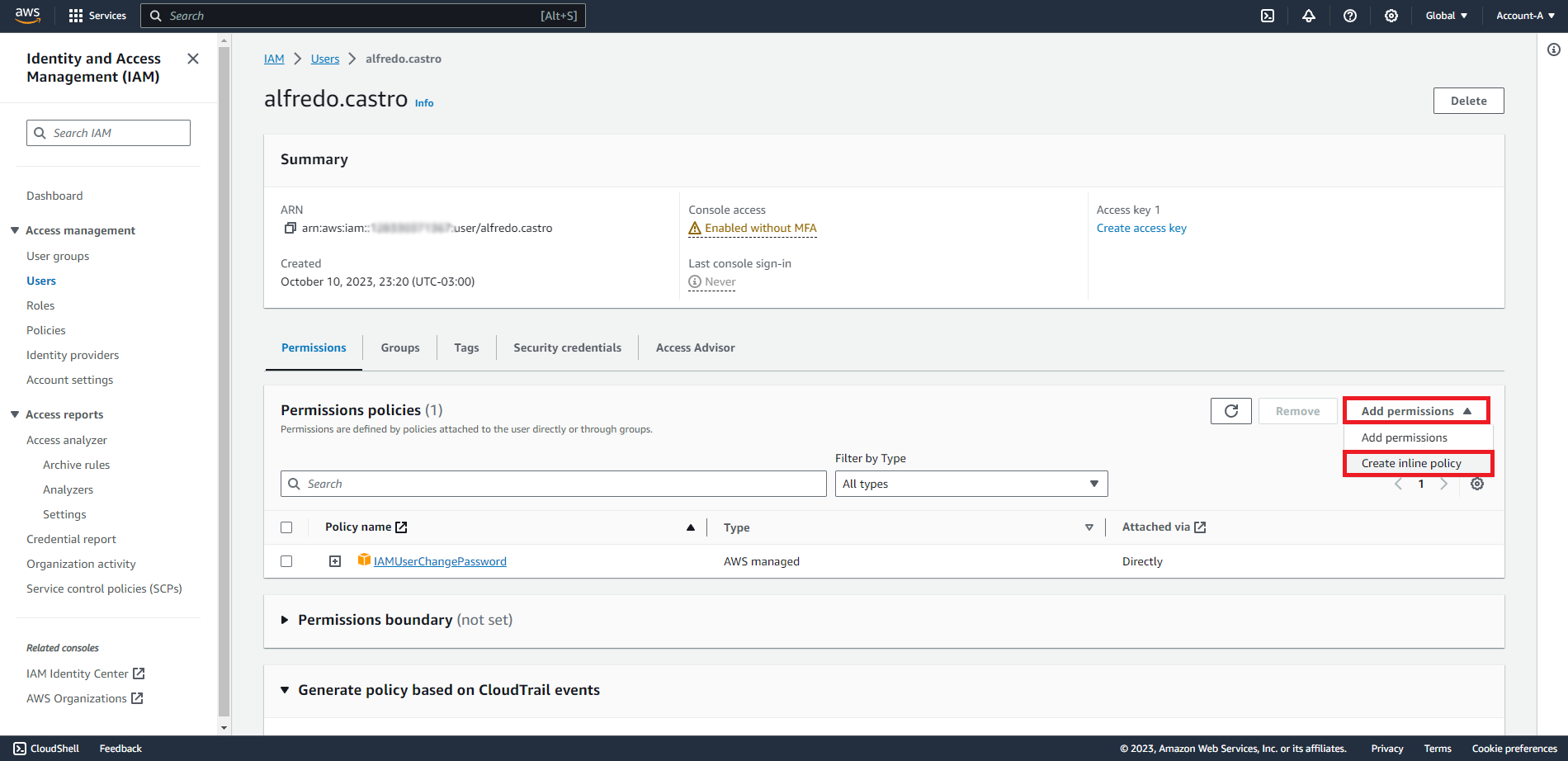This screenshot has width=1568, height=761.
Task: Click Enabled without MFA link
Action: (x=760, y=228)
